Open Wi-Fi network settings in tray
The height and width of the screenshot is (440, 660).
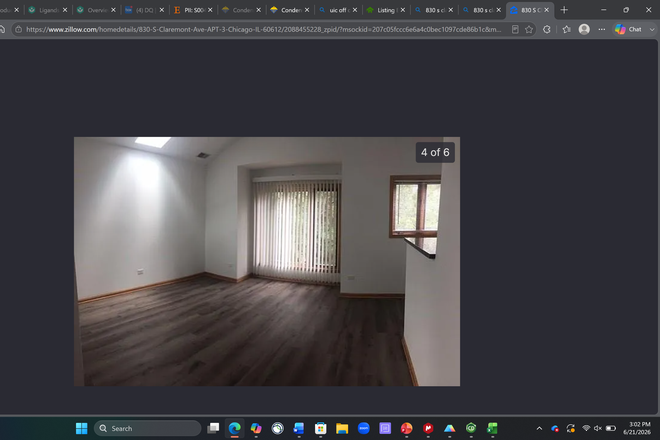coord(586,428)
